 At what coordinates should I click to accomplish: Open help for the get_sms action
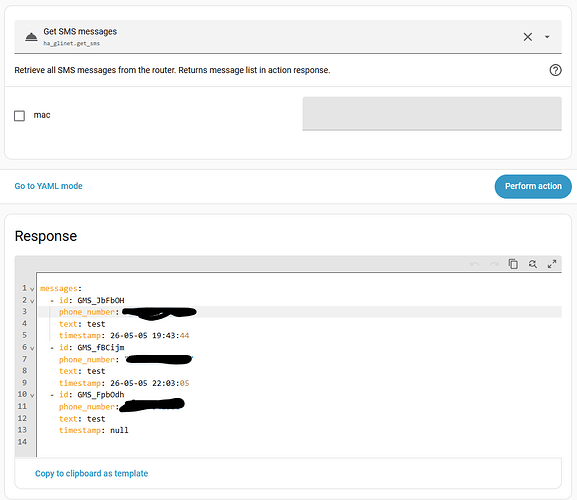[x=555, y=70]
